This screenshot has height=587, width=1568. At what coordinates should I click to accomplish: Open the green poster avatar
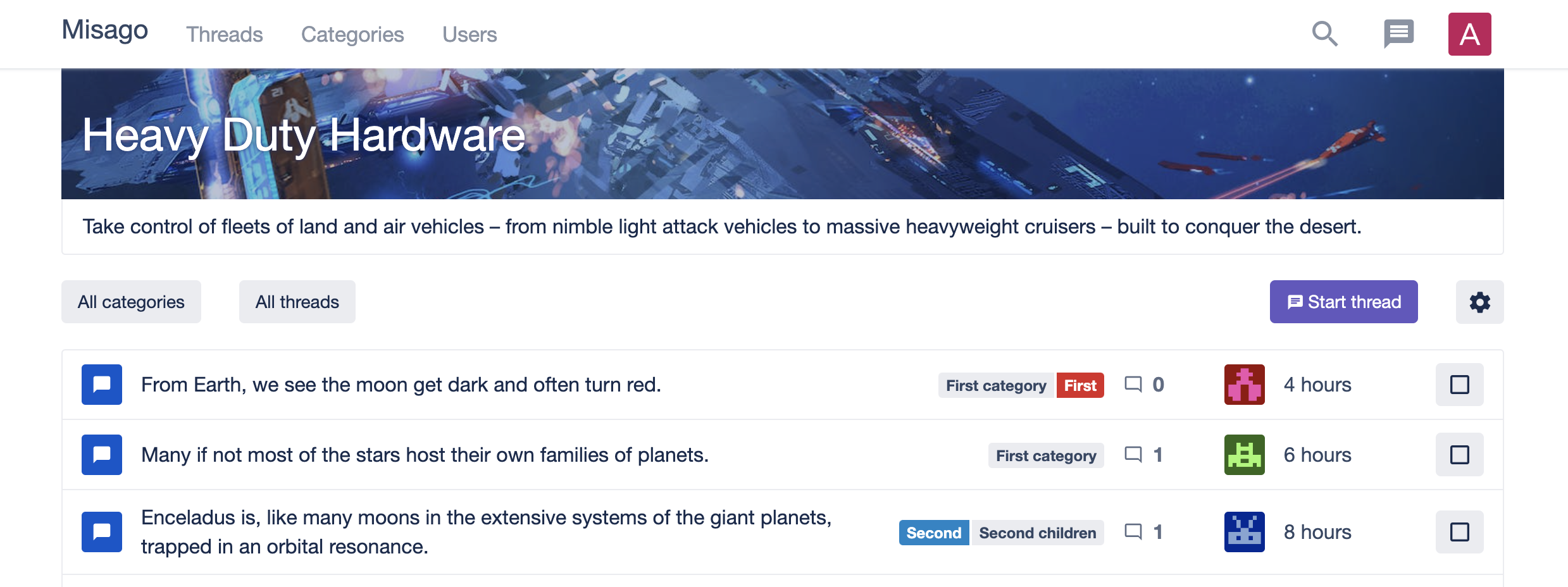click(1244, 455)
